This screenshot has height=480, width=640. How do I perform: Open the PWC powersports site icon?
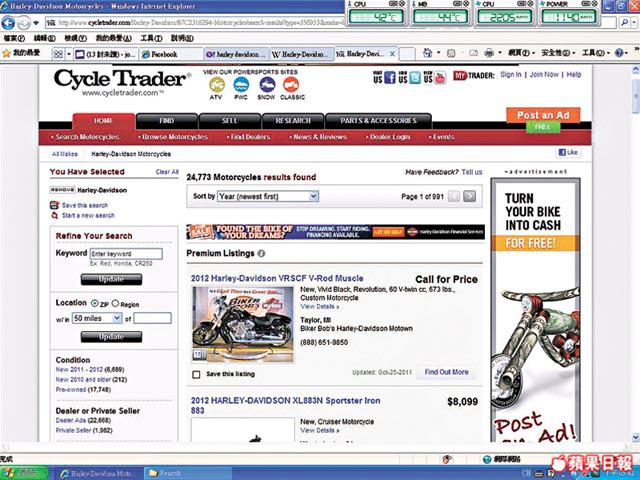pos(241,85)
